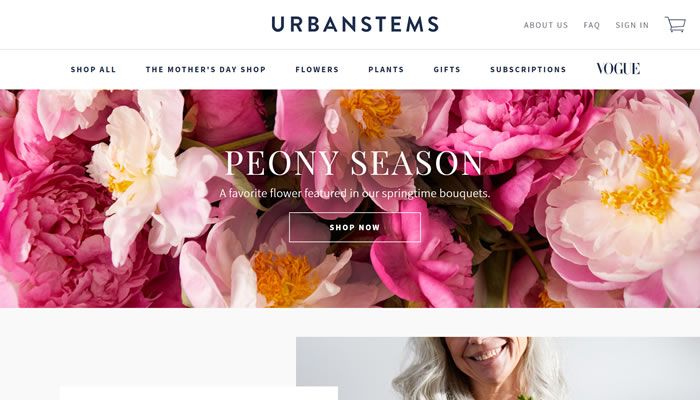Open the About Us page
Image resolution: width=700 pixels, height=400 pixels.
point(546,25)
